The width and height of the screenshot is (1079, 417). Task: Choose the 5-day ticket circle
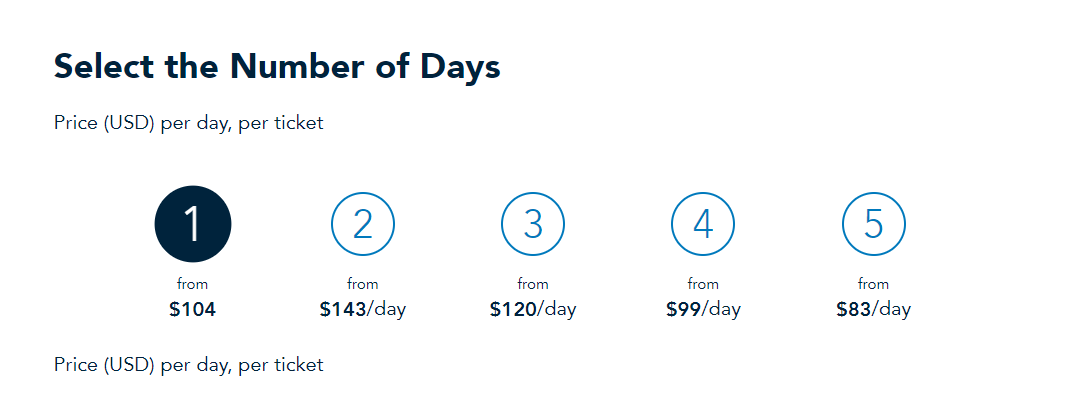coord(873,224)
